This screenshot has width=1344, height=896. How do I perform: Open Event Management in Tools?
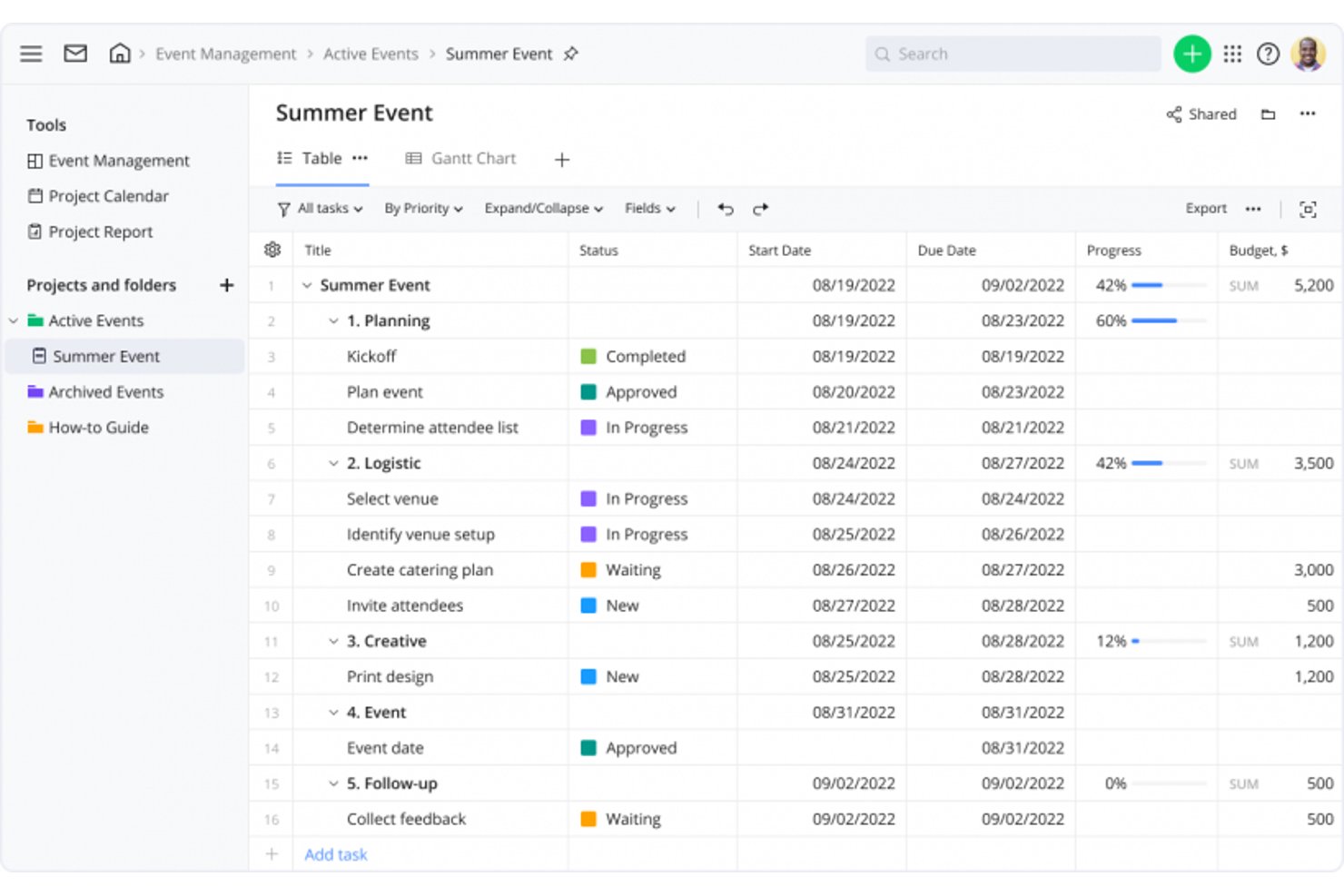[108, 161]
